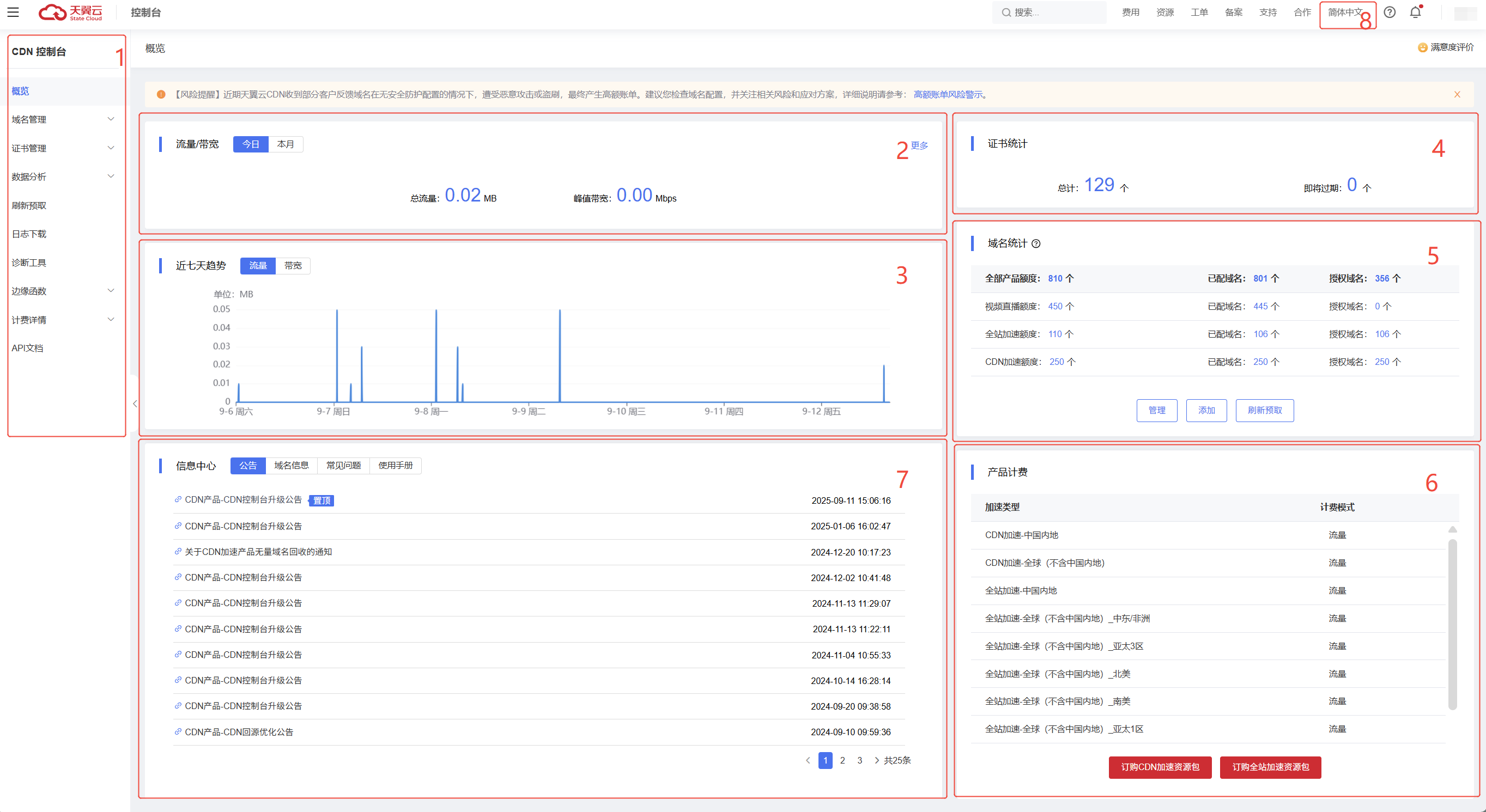
Task: Click the State Cloud logo
Action: pos(70,12)
